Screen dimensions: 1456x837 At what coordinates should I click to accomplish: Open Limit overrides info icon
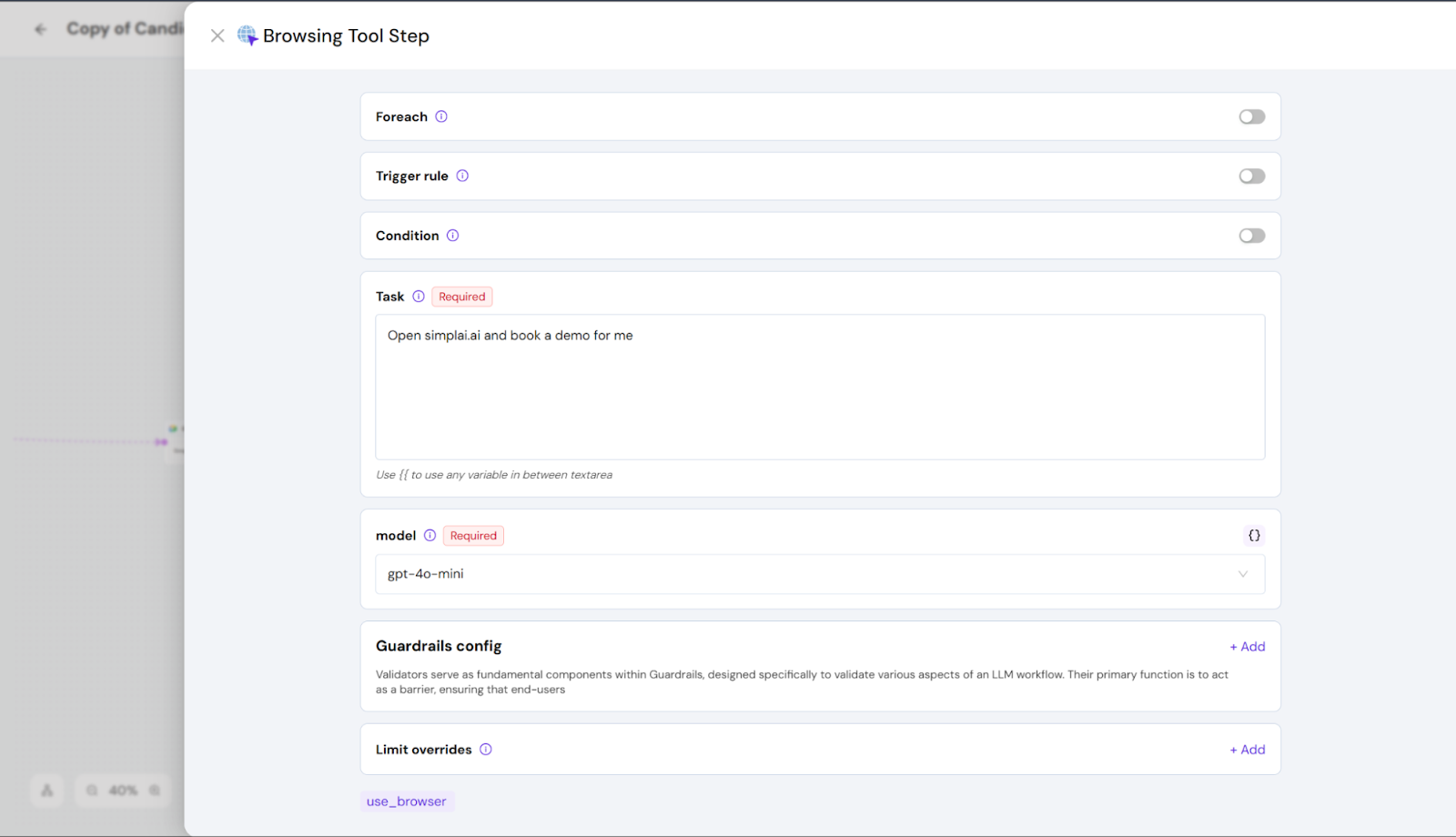pyautogui.click(x=486, y=750)
